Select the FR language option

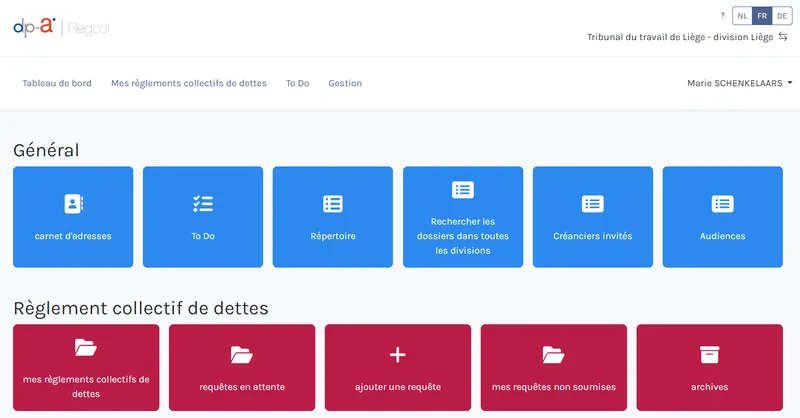762,16
